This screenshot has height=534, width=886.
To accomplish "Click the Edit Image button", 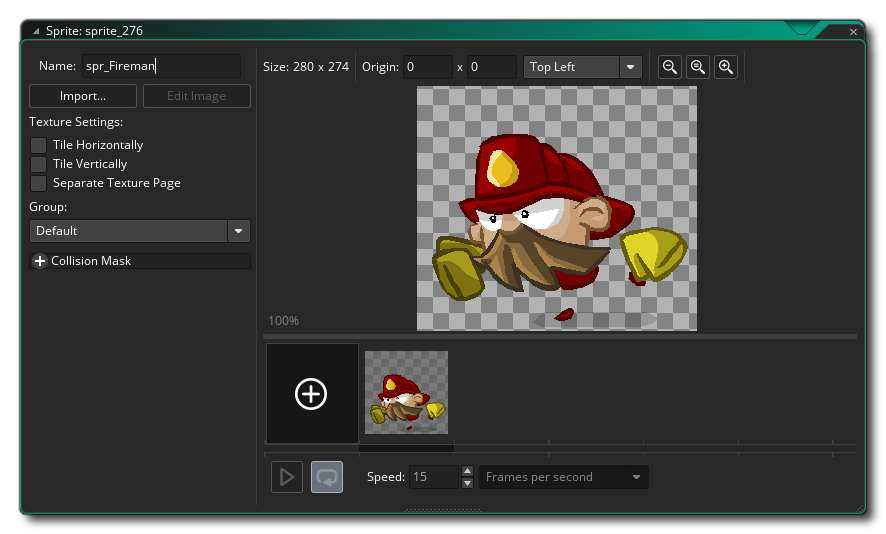I will [196, 96].
